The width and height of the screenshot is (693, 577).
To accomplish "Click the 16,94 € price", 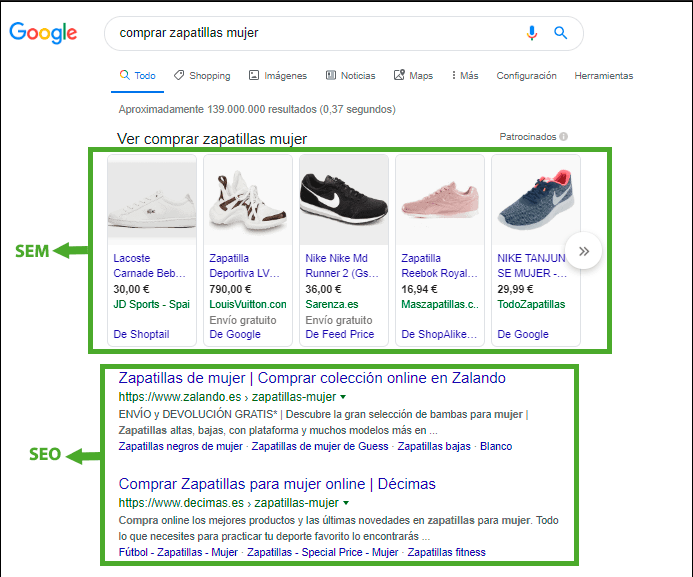I will pyautogui.click(x=419, y=289).
